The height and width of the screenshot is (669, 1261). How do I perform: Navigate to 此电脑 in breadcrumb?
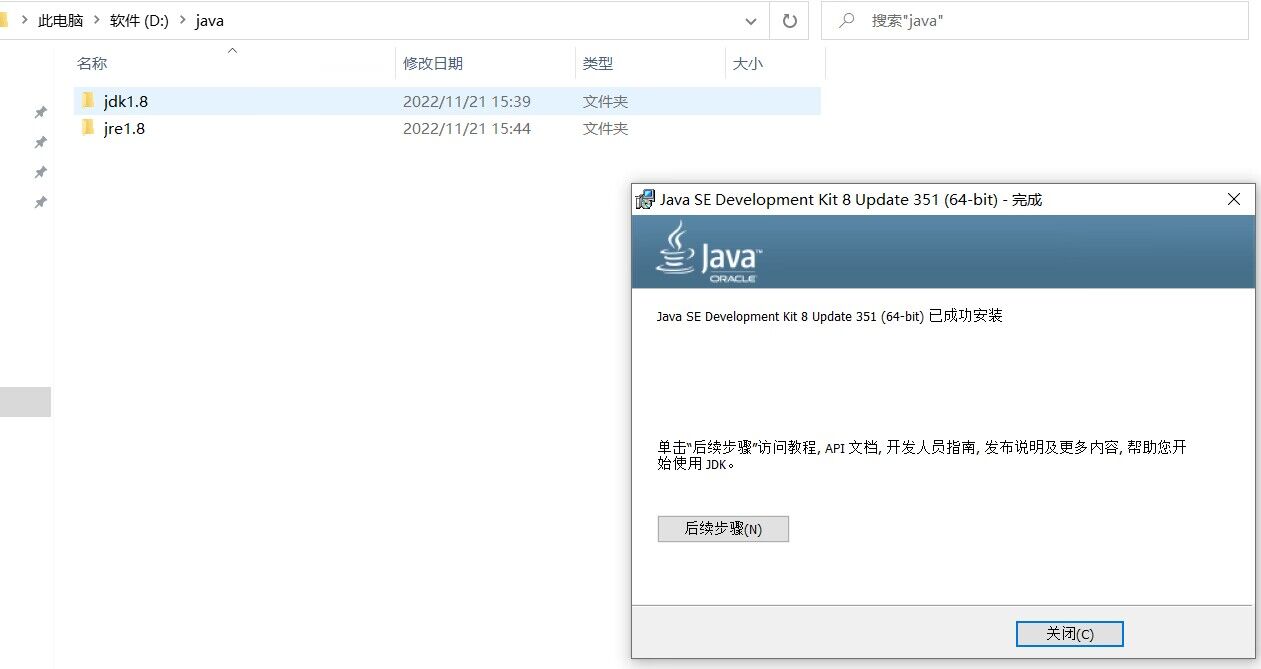[60, 21]
